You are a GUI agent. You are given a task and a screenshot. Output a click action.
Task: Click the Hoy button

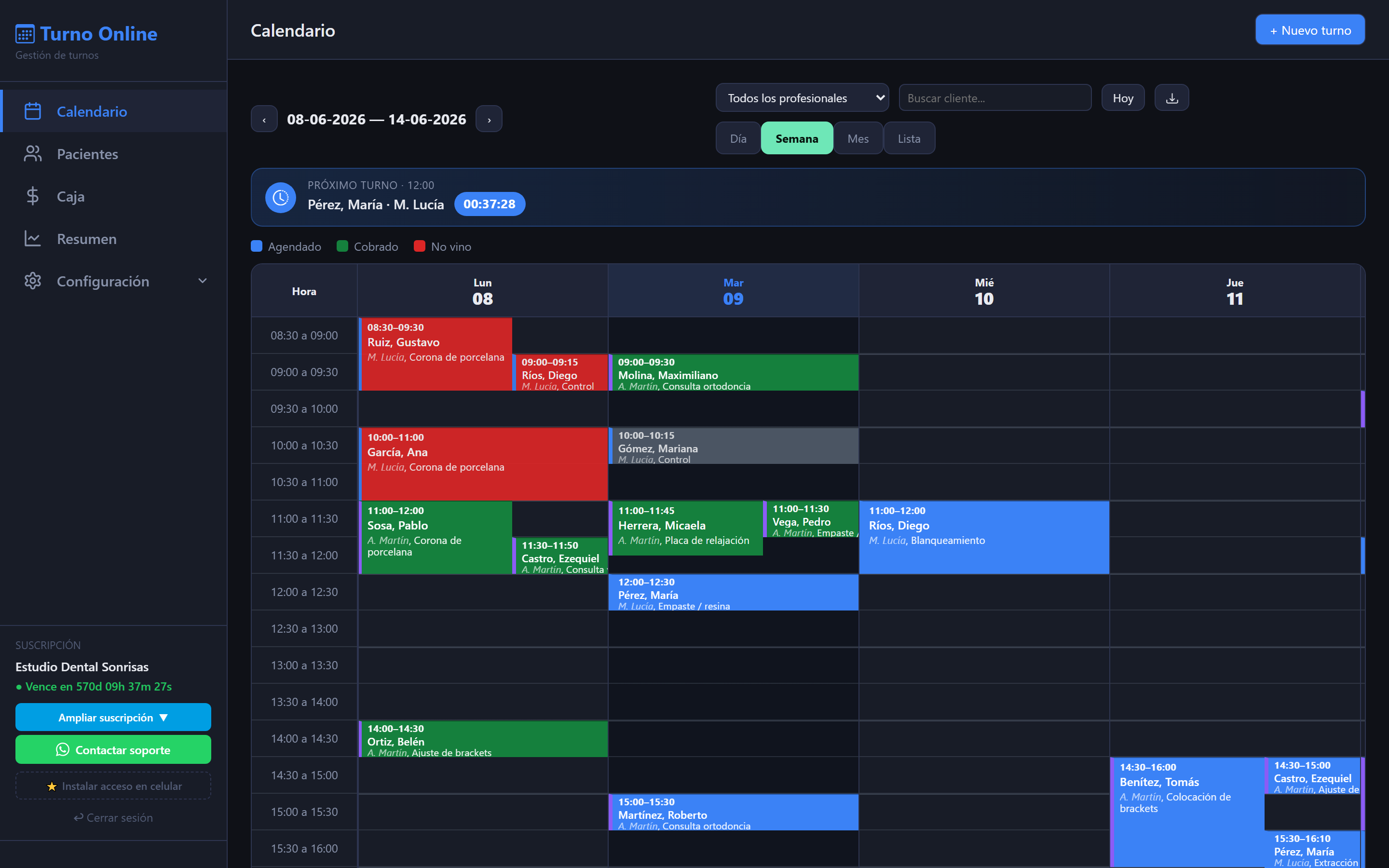pyautogui.click(x=1123, y=98)
